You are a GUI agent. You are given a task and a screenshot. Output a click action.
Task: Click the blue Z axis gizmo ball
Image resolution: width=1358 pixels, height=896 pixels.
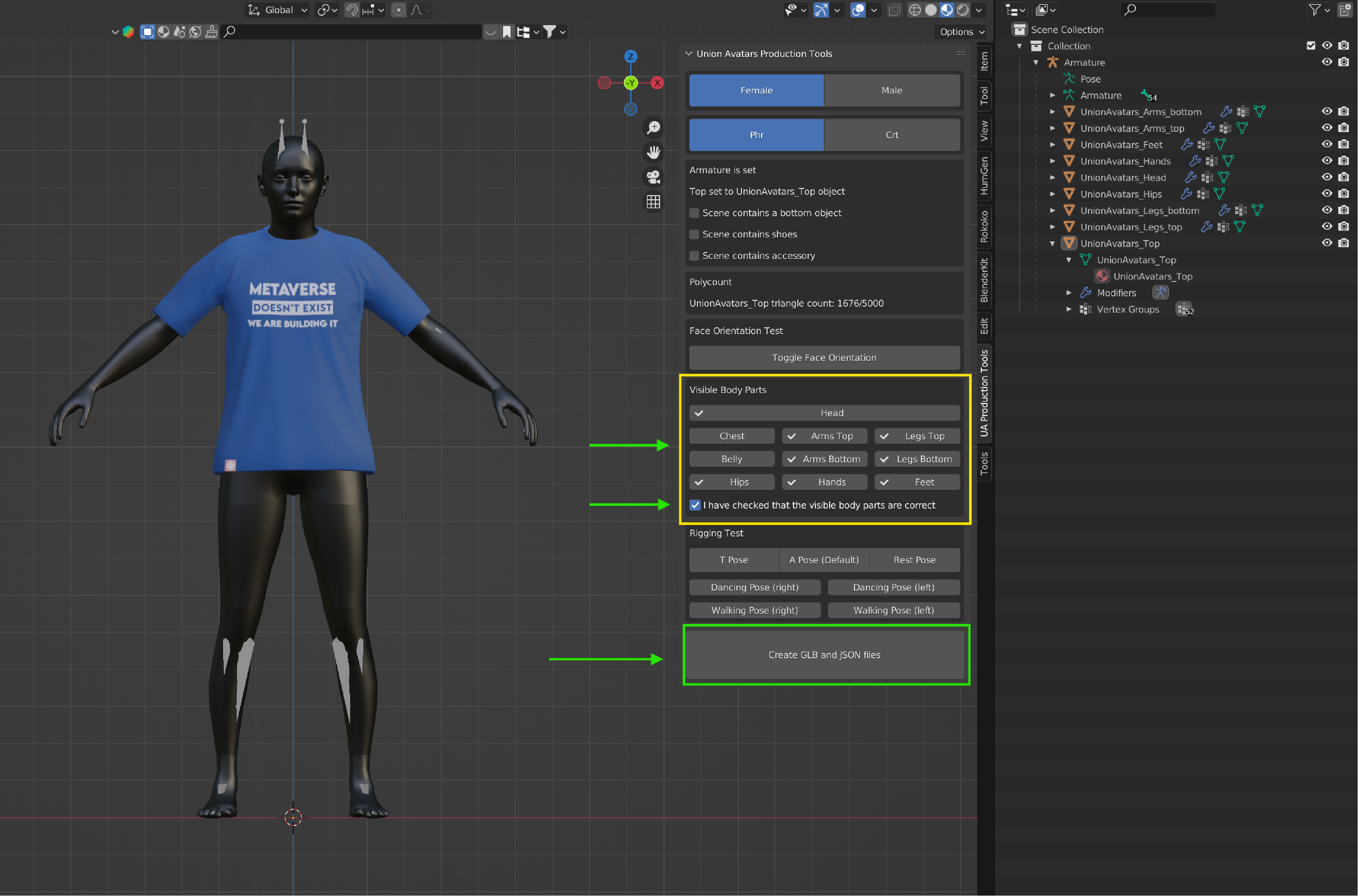631,56
